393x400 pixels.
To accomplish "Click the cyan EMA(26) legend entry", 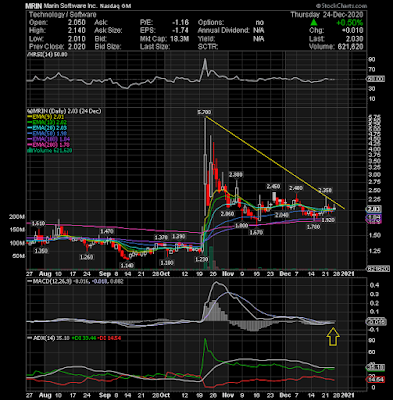I will (46, 128).
